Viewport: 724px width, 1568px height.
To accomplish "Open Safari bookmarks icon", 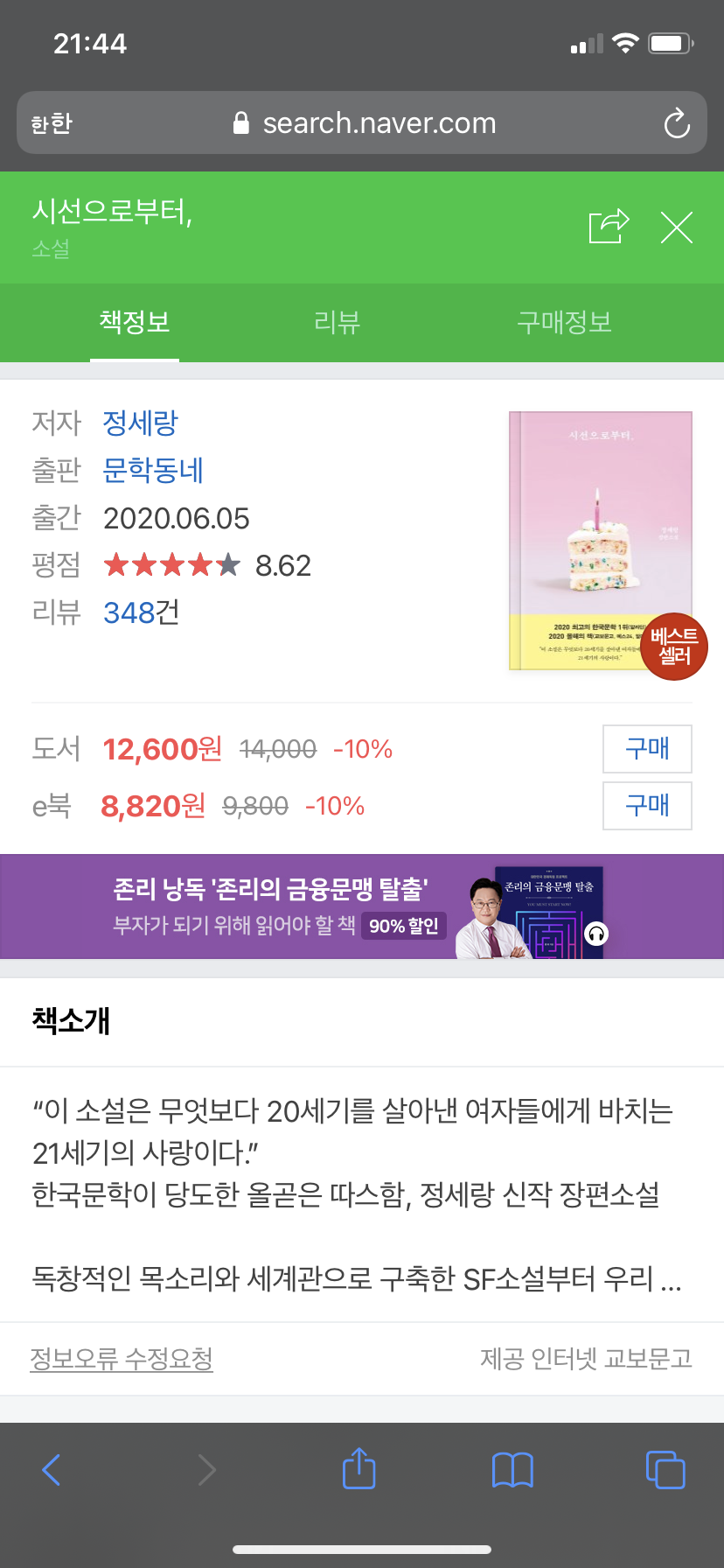I will 512,1469.
